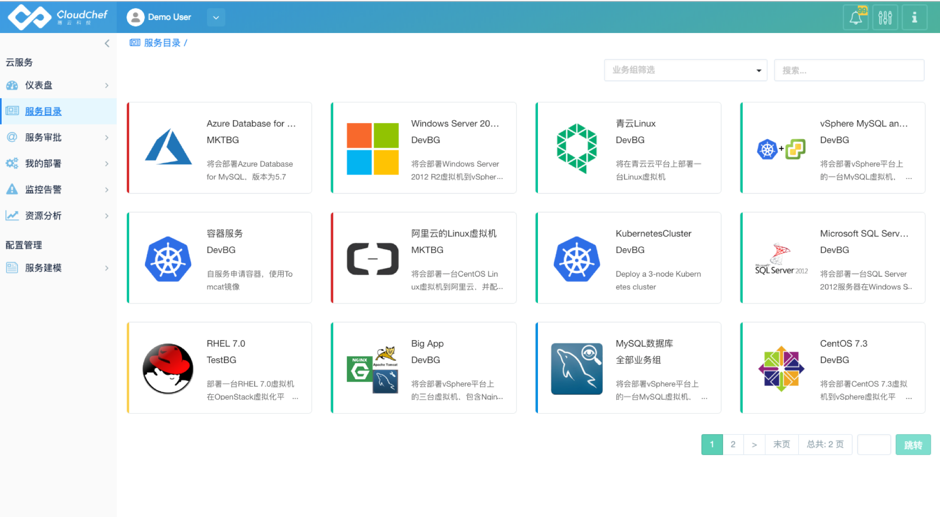Screen dimensions: 940x517
Task: Click the 我的部署 gears icon
Action: click(12, 163)
